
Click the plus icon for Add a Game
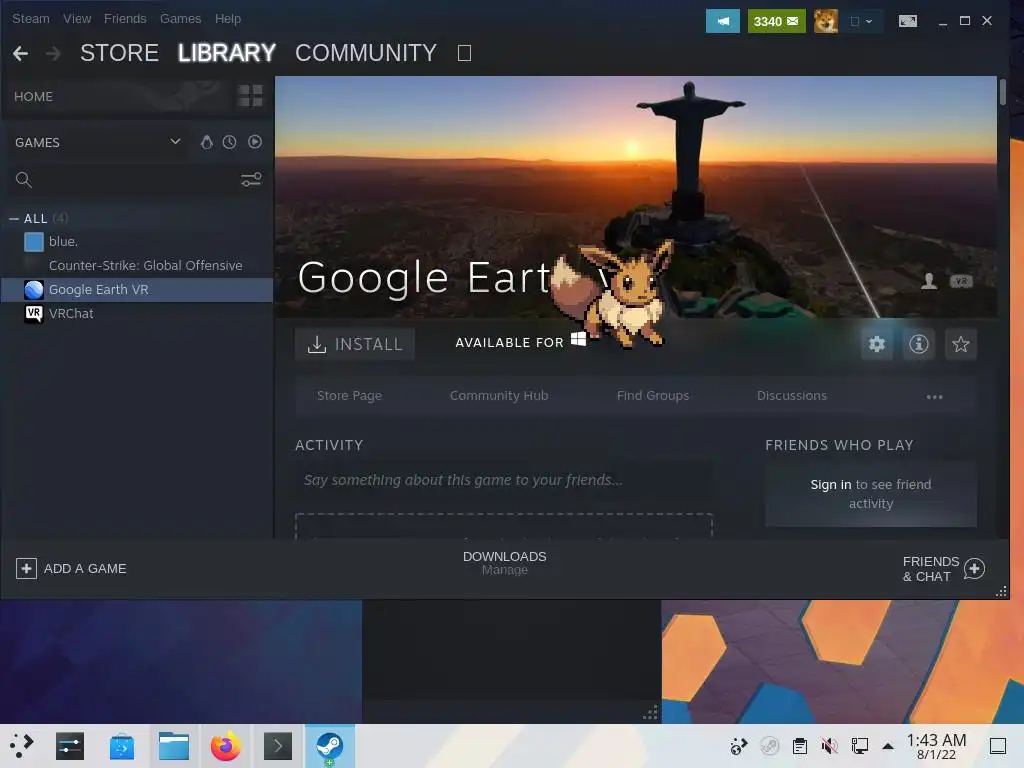[26, 569]
